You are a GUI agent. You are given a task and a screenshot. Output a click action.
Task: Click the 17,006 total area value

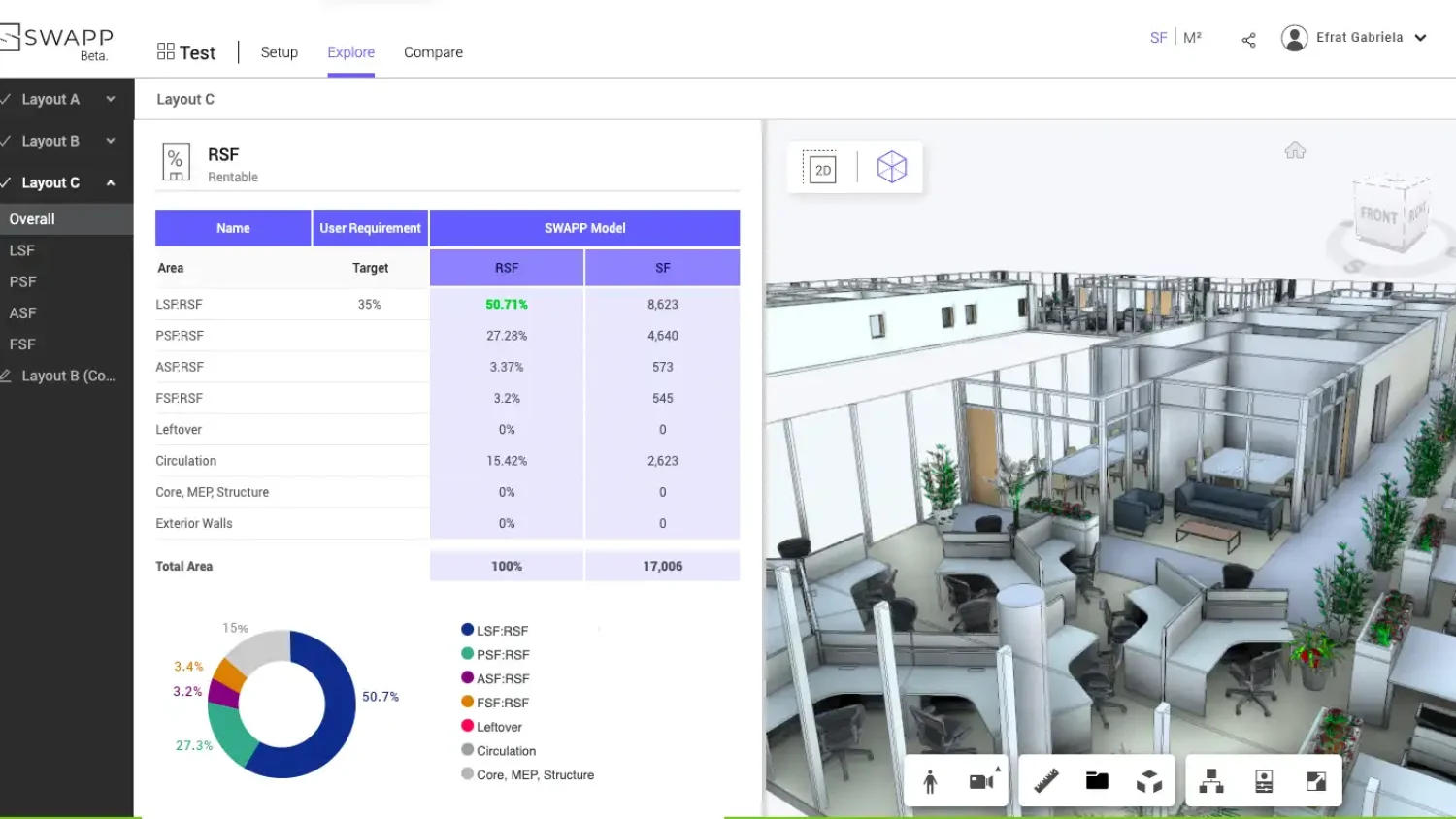point(663,566)
